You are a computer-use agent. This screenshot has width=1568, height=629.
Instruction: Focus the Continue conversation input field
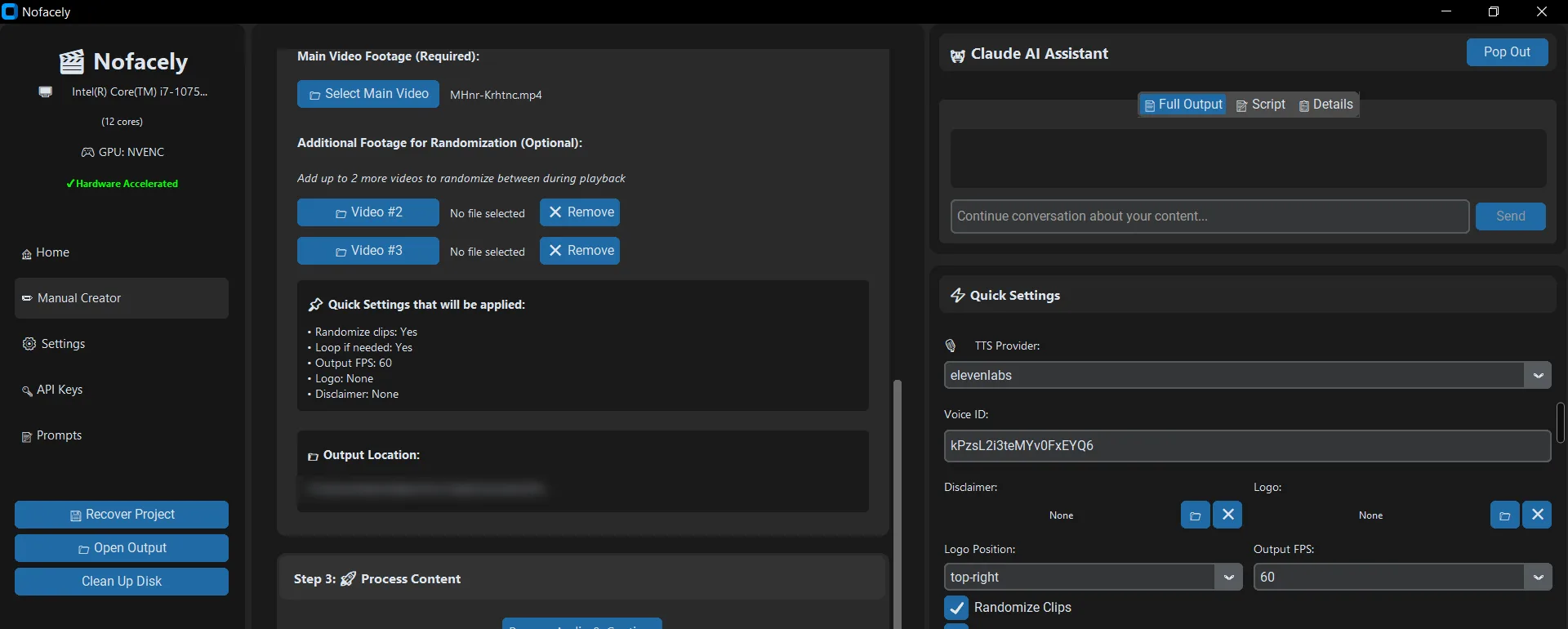[1209, 216]
